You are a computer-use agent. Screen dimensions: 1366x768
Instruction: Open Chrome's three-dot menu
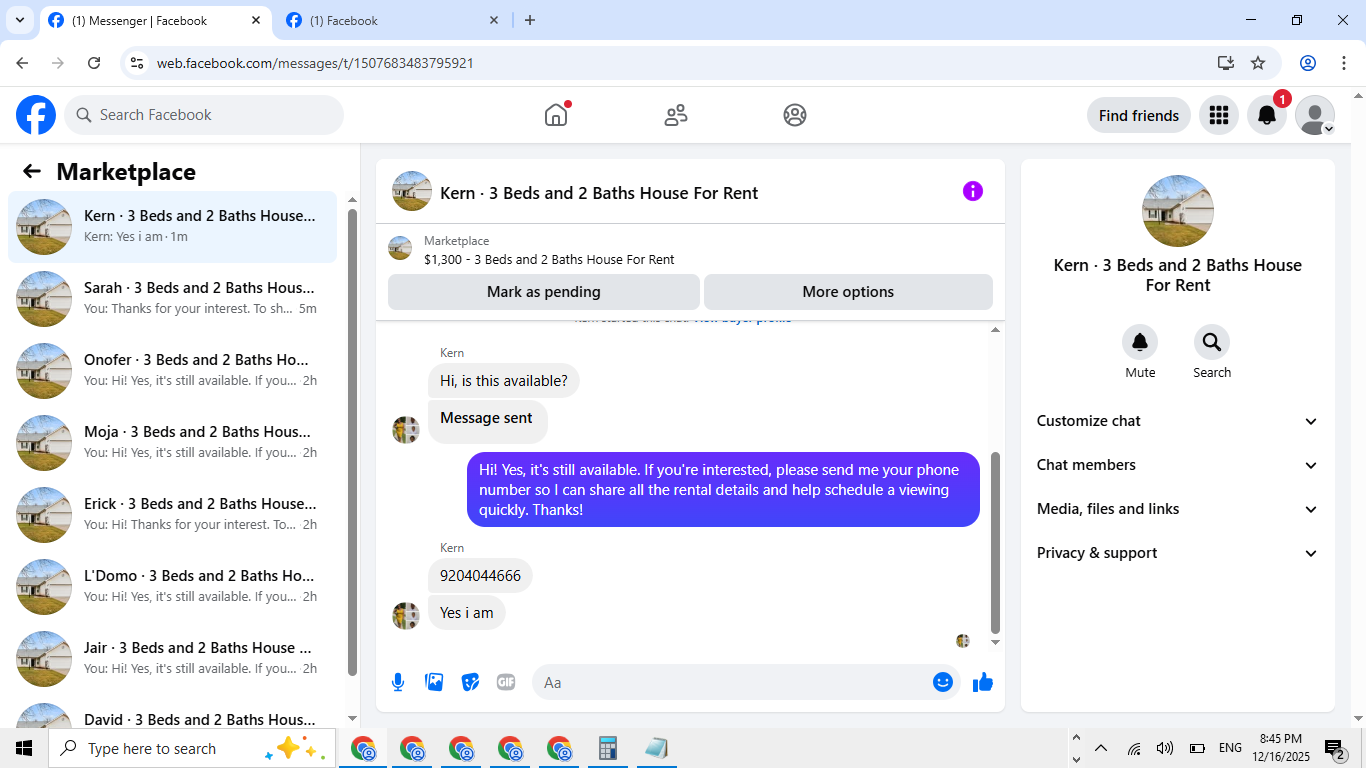pos(1343,63)
